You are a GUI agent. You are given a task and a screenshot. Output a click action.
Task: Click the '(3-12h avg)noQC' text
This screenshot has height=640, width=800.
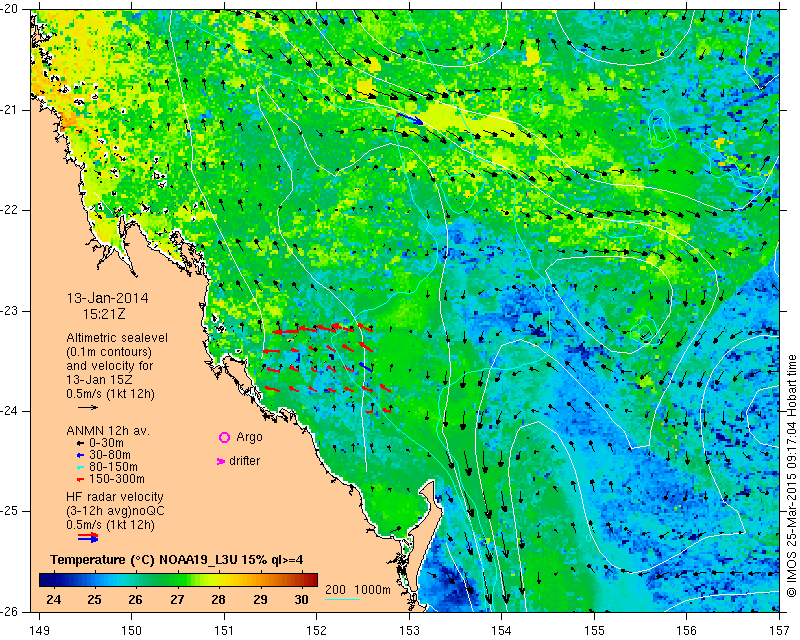tap(115, 510)
